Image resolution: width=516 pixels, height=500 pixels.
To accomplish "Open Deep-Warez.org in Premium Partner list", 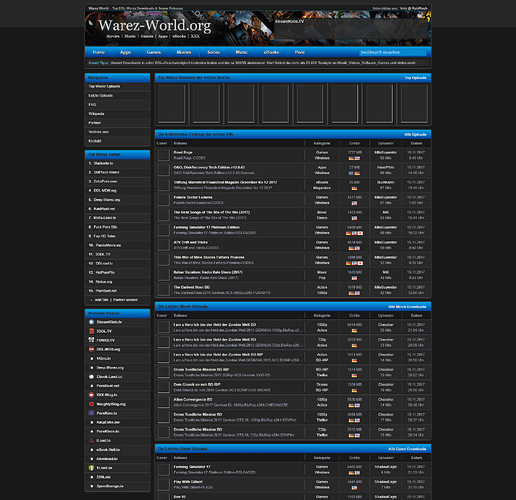I will click(x=110, y=368).
